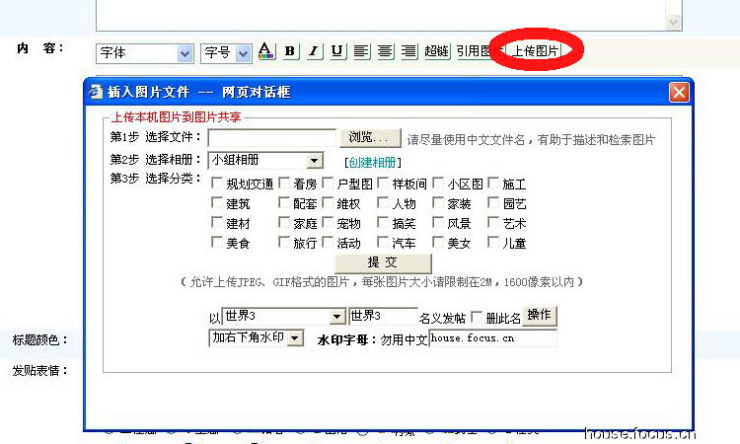
Task: Check the 施工 category box
Action: [x=493, y=183]
